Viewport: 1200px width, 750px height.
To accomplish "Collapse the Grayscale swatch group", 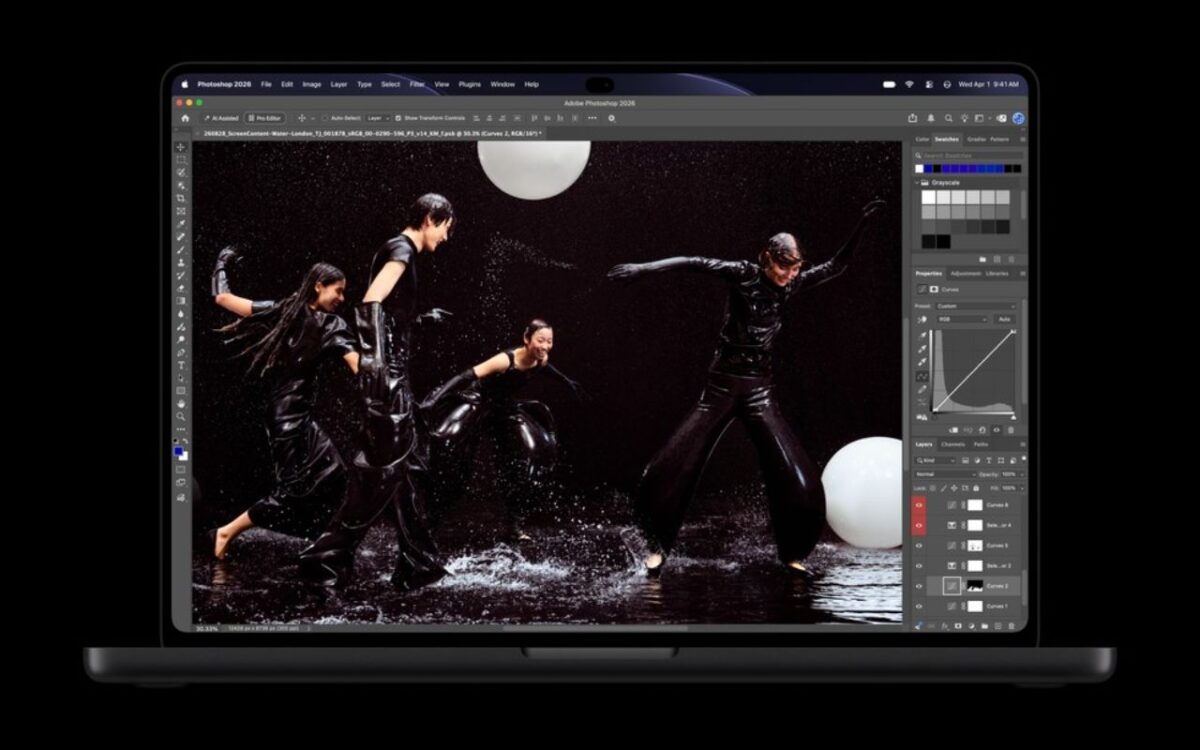I will 917,183.
